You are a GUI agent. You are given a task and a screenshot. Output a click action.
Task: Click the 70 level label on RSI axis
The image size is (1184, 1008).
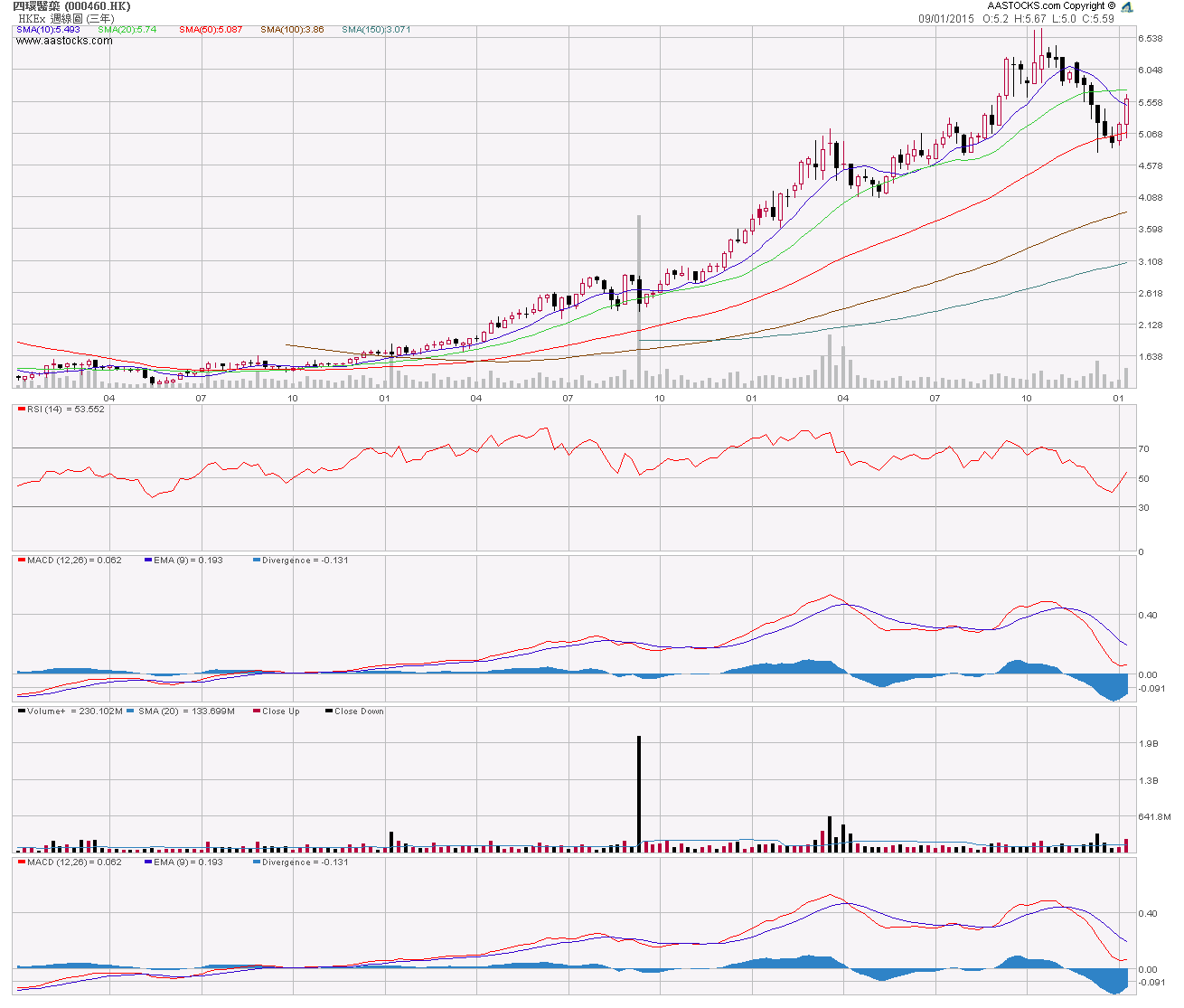point(1143,449)
